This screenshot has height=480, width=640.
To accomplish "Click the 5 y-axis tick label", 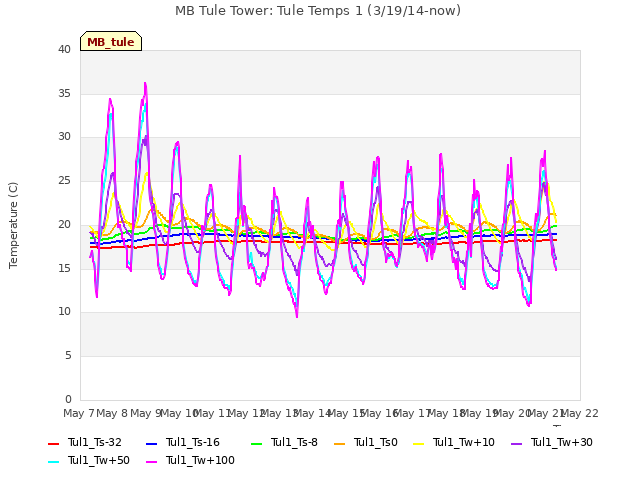I will [68, 356].
